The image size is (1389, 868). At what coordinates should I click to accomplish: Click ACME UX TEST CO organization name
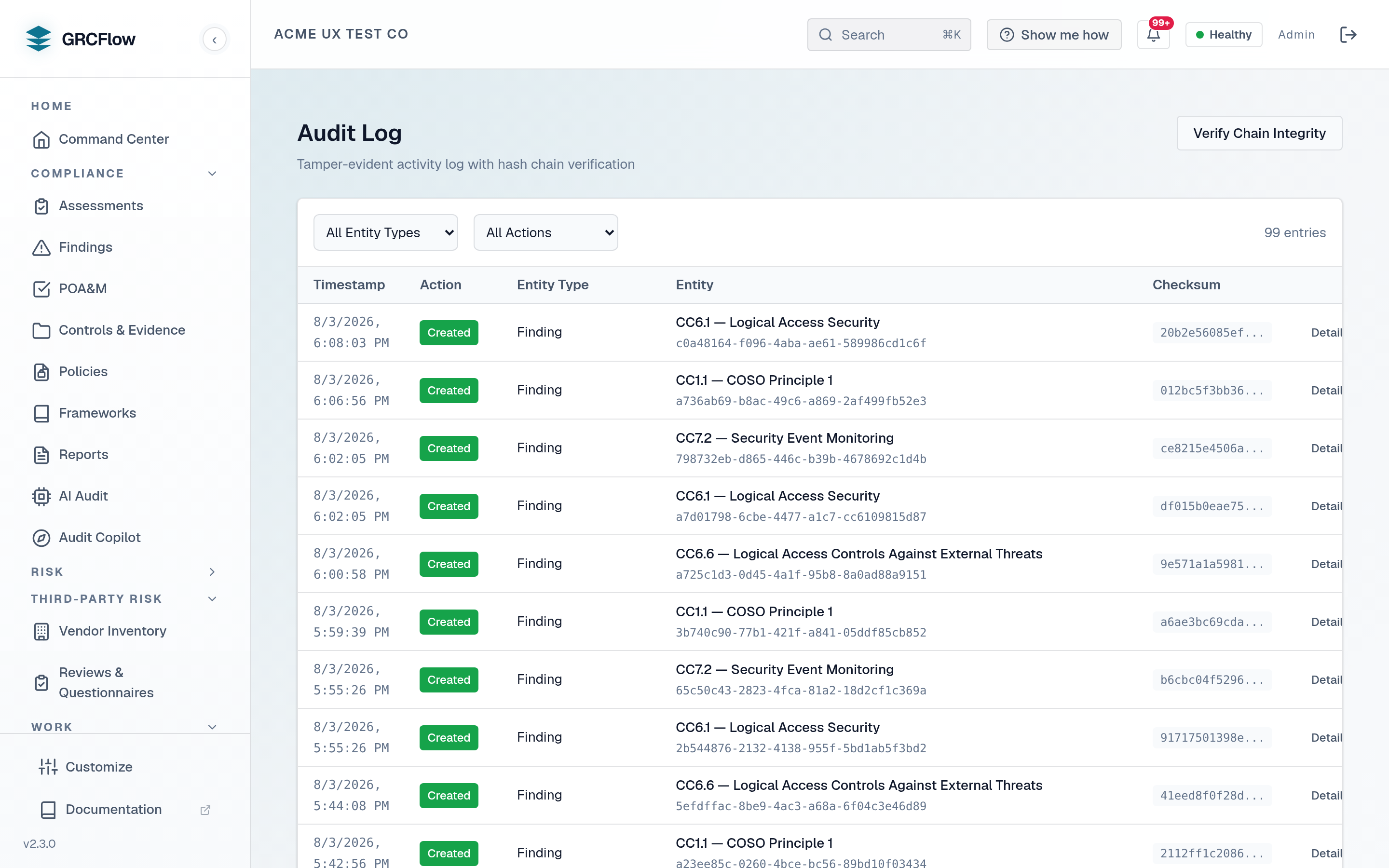341,34
